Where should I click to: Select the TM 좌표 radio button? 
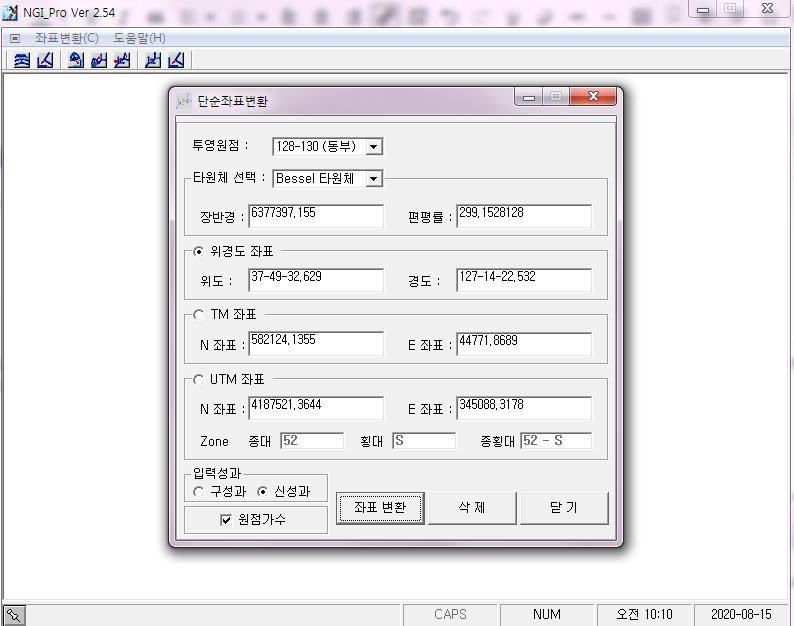click(x=198, y=315)
